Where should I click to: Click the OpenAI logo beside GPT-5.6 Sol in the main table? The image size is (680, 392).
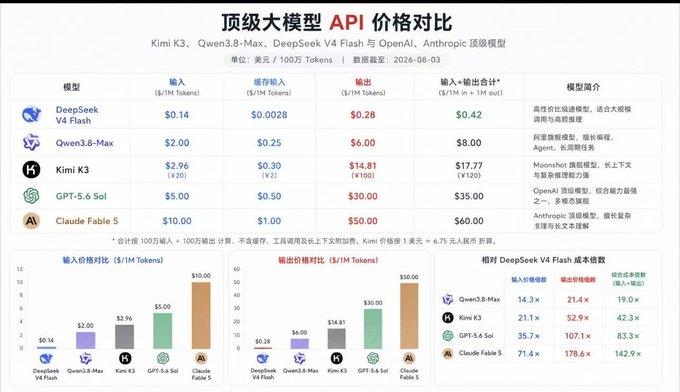pyautogui.click(x=31, y=196)
